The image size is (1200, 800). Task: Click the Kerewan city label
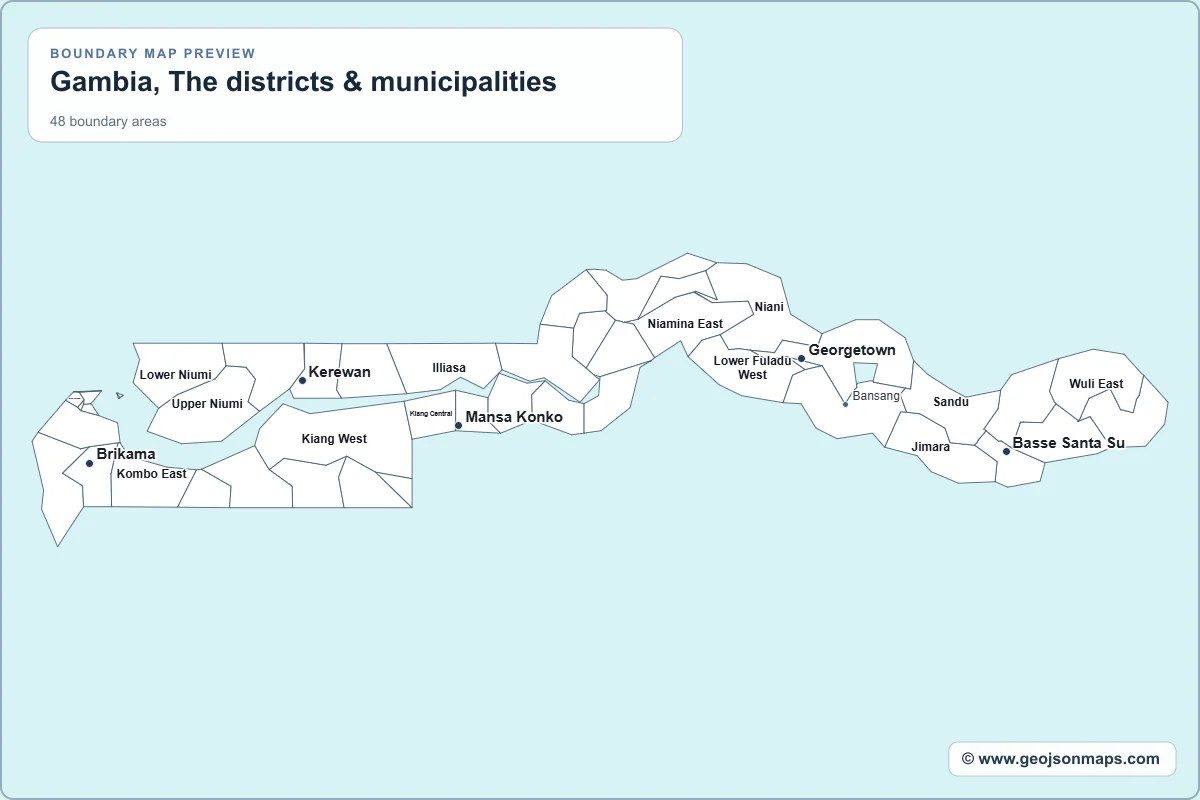pos(340,372)
